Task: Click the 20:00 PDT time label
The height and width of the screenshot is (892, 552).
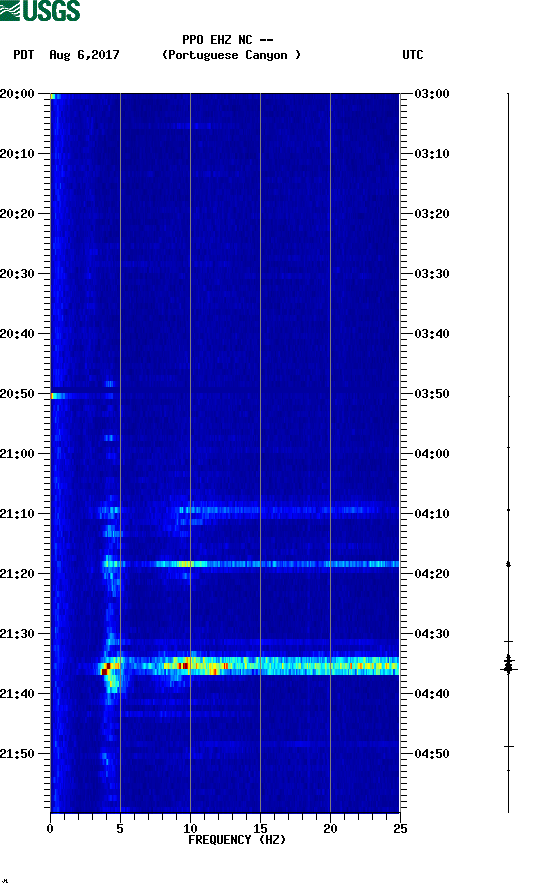Action: point(17,94)
